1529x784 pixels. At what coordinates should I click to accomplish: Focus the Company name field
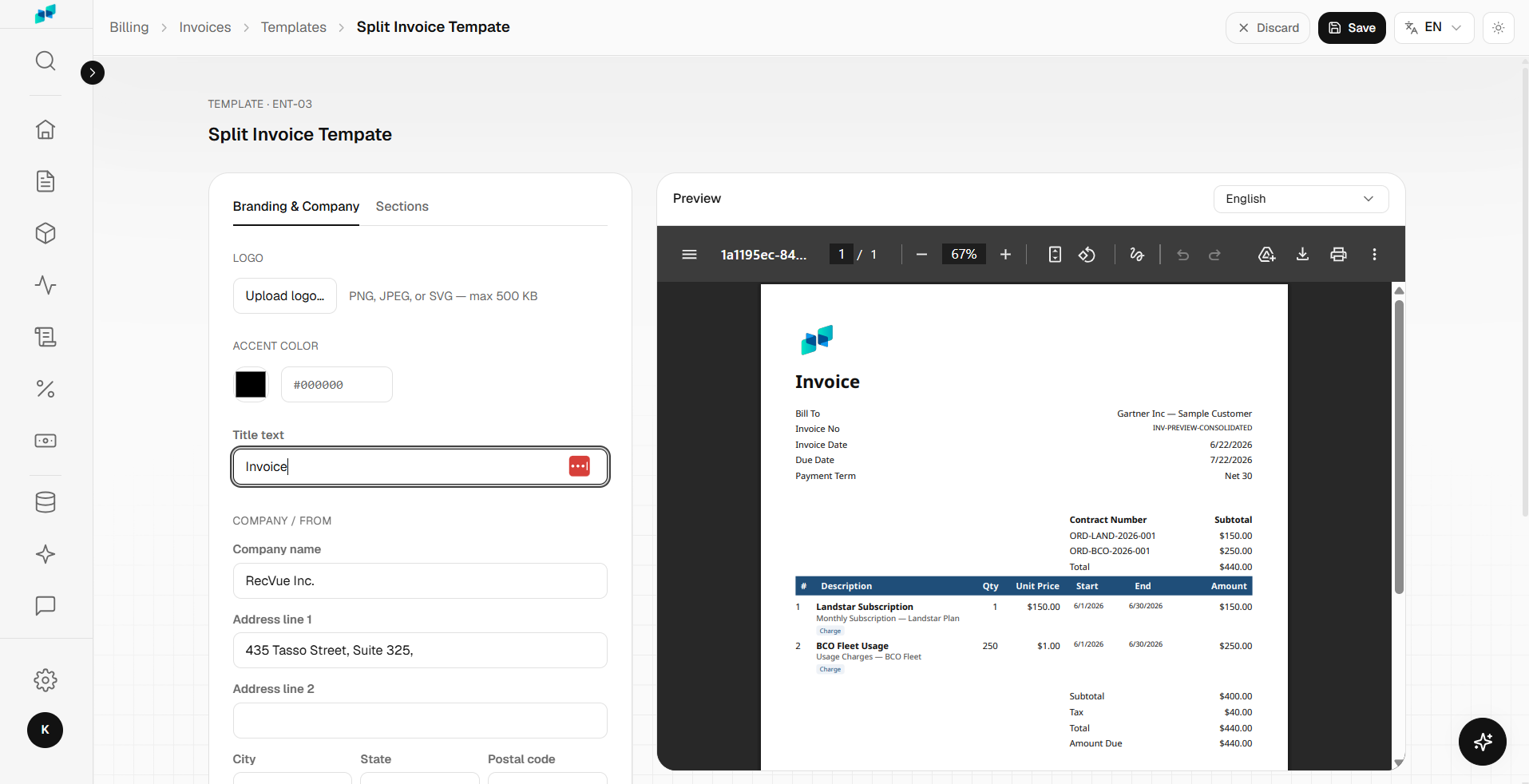tap(420, 581)
